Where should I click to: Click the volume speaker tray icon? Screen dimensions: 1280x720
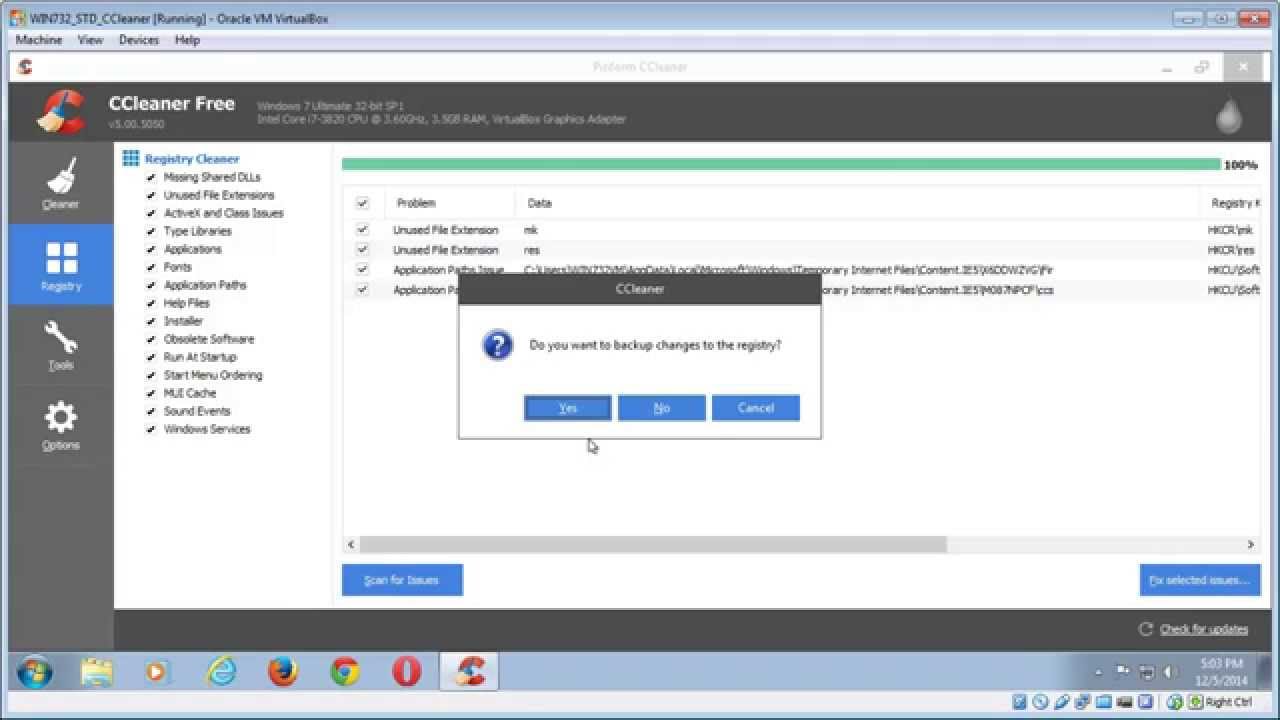[1169, 672]
